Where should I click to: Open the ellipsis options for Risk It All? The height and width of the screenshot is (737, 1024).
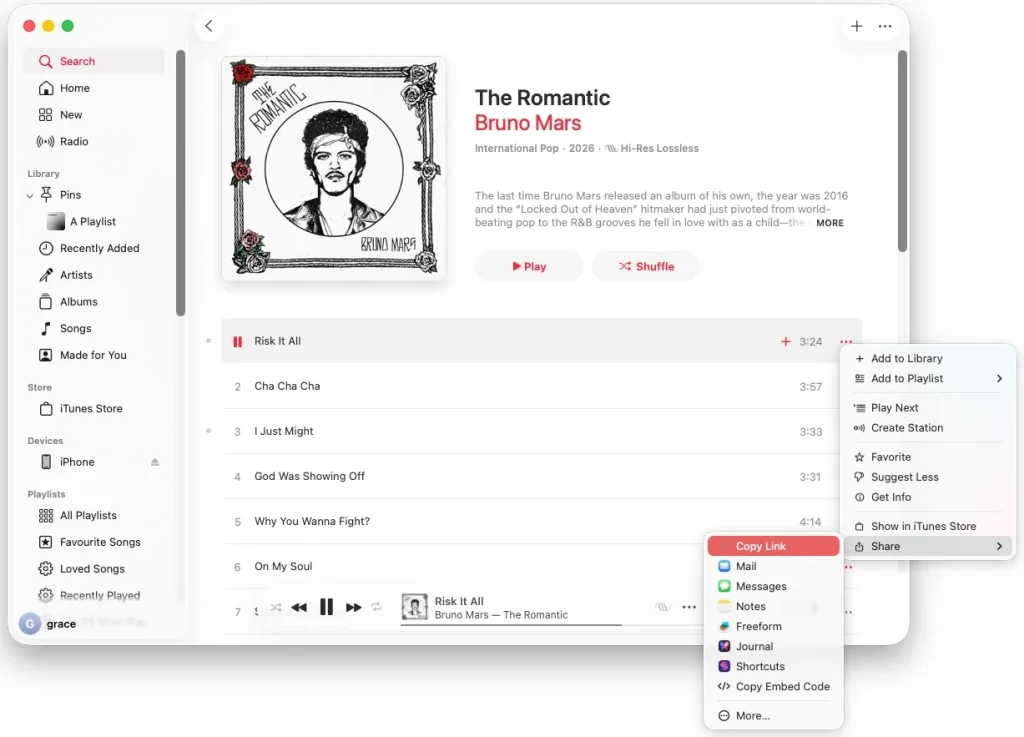tap(845, 341)
